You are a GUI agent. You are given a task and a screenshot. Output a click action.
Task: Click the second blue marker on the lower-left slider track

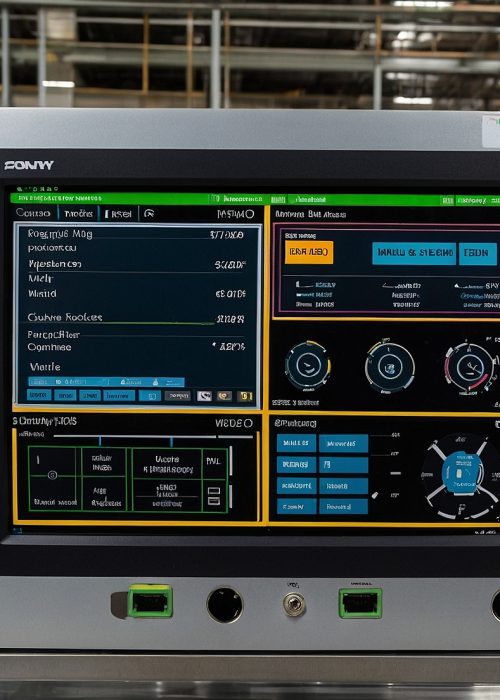171,441
